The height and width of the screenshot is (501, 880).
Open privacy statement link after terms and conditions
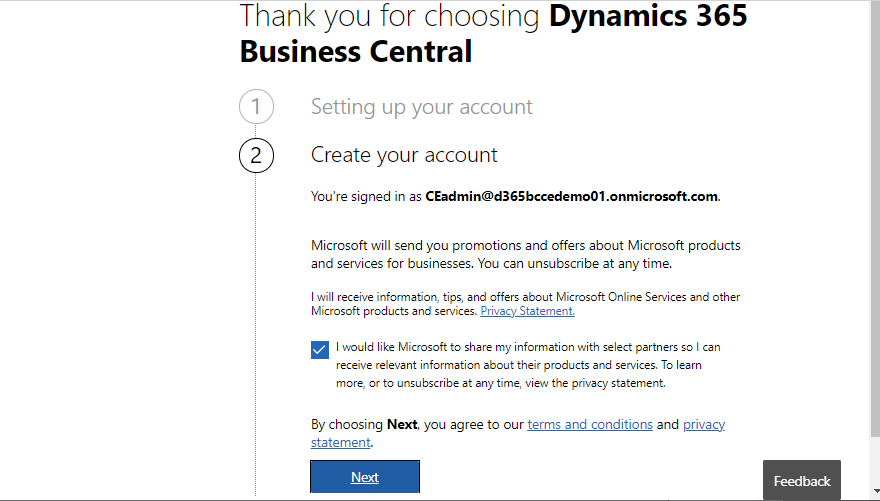point(703,425)
